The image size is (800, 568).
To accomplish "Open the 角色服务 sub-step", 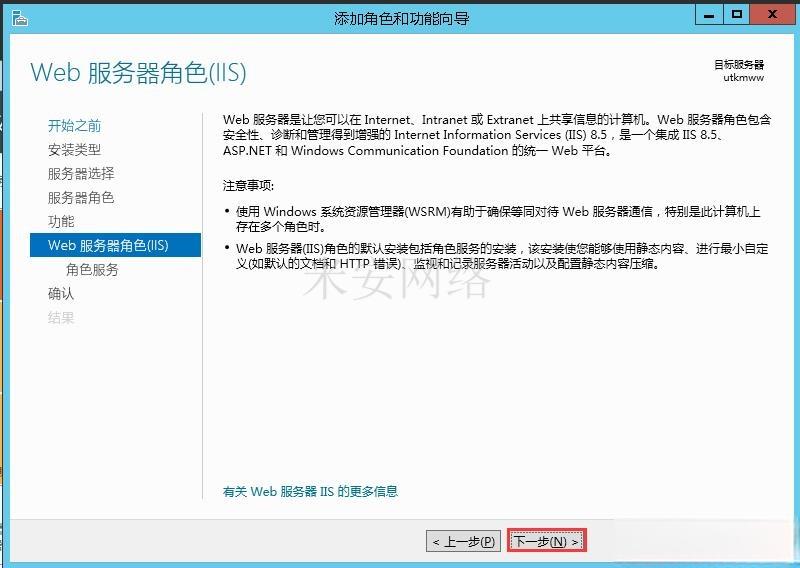I will tap(92, 270).
